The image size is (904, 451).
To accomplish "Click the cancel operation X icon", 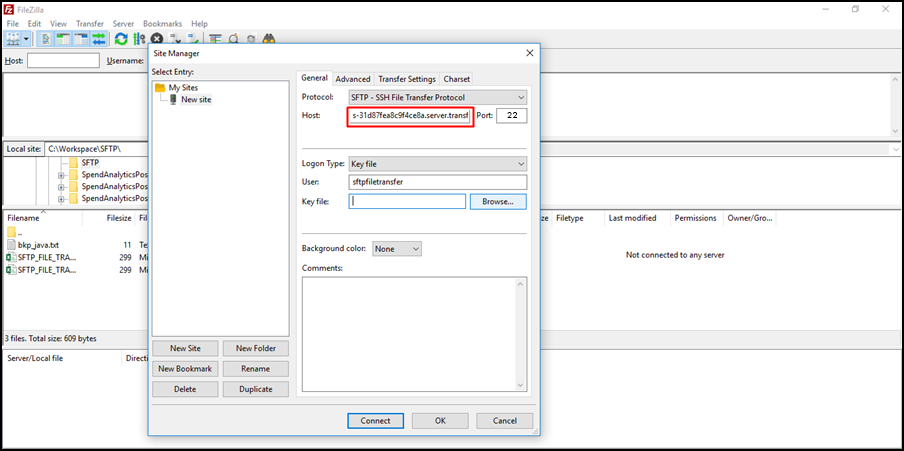I will point(156,39).
